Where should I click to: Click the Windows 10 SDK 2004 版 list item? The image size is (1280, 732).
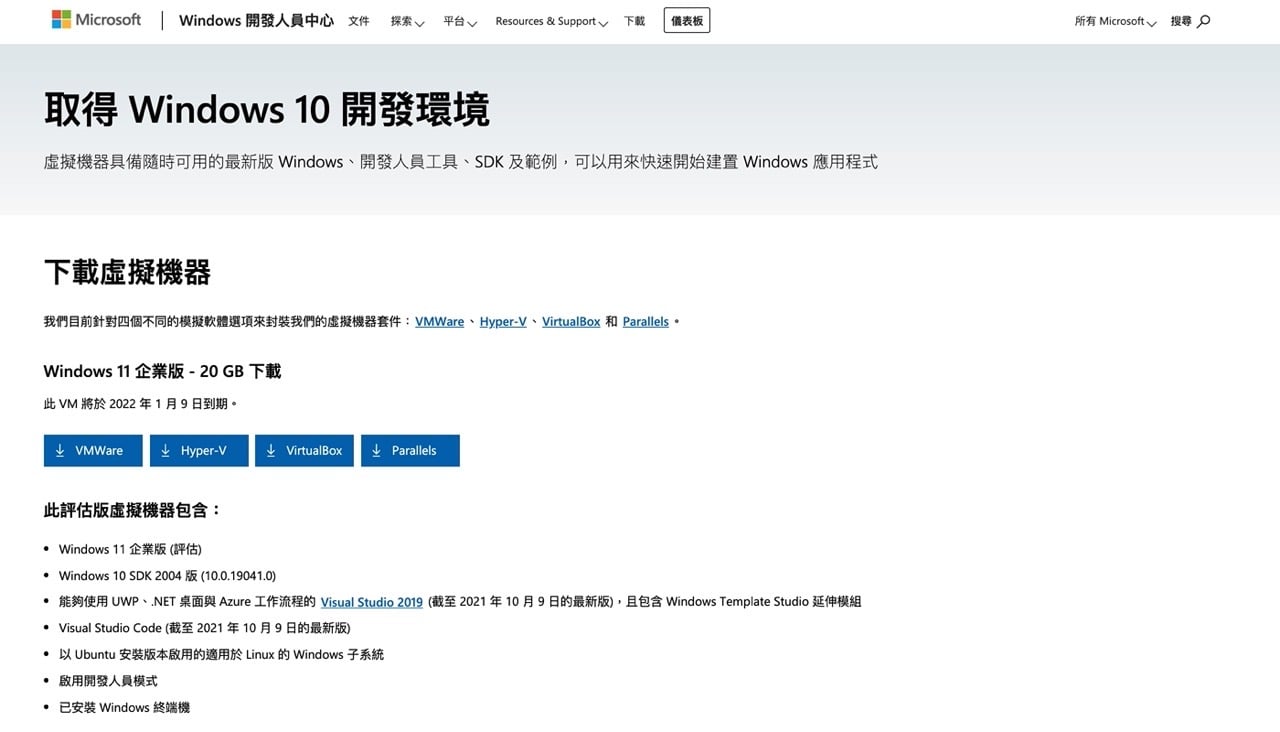[167, 576]
